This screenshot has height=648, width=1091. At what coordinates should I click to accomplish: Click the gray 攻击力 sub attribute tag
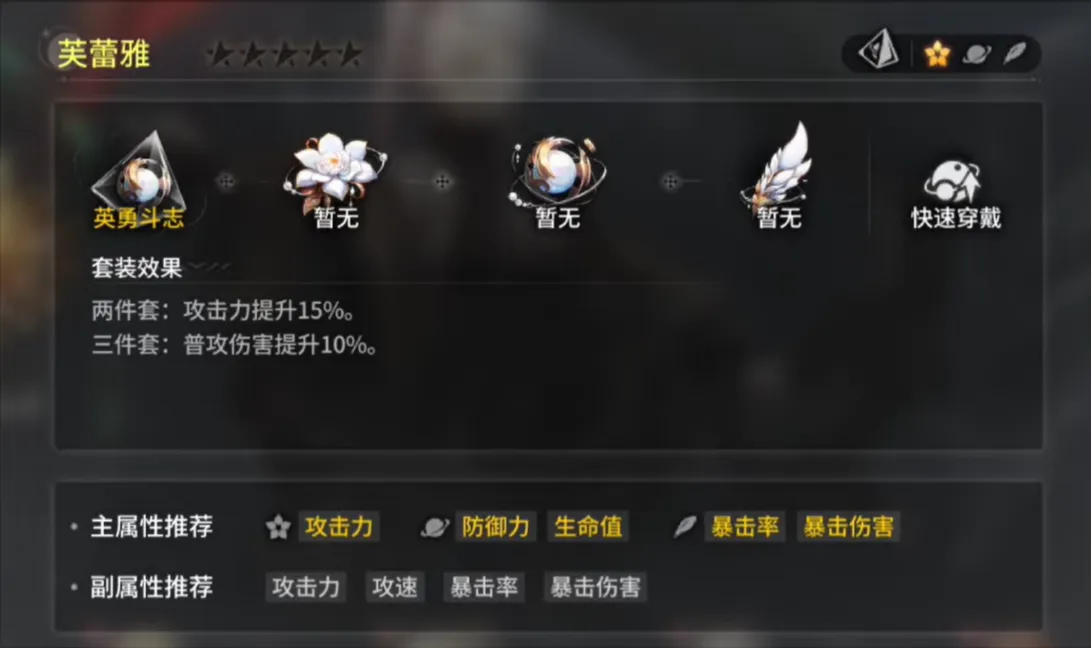305,587
